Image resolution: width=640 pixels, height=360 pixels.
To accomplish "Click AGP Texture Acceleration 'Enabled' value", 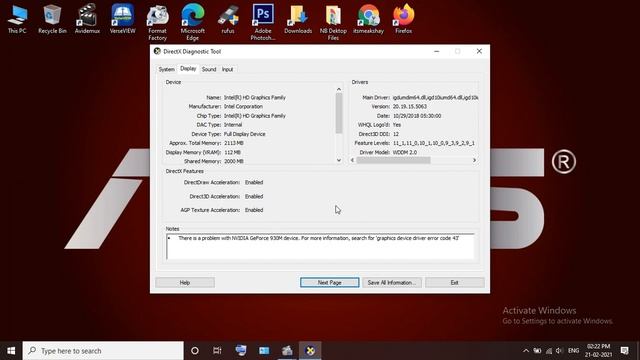I will point(254,210).
